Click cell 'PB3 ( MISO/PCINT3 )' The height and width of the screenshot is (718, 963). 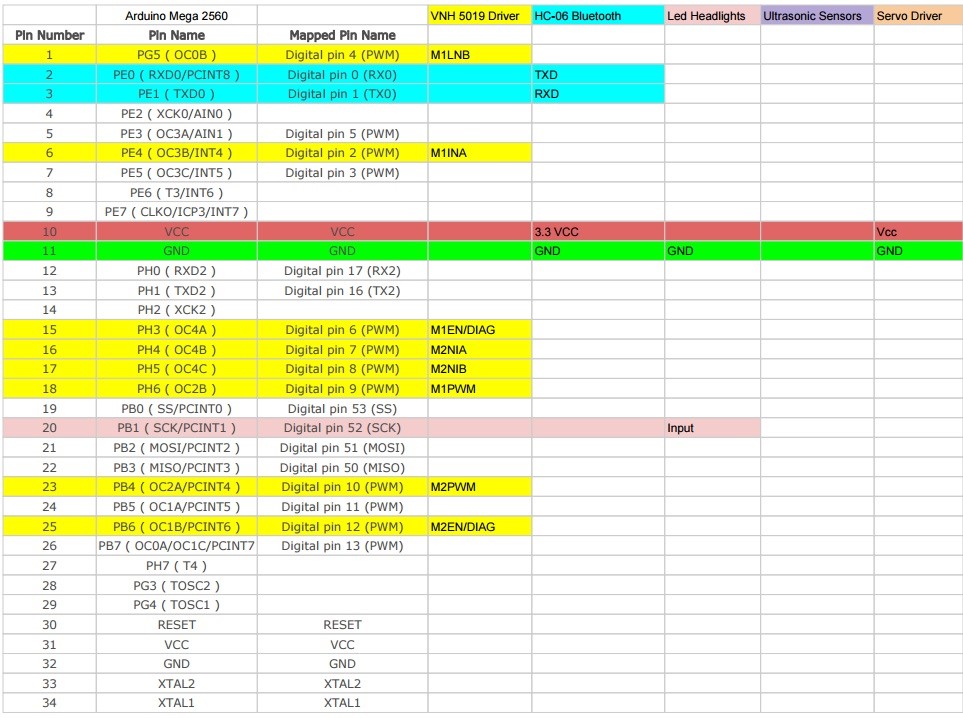[176, 467]
